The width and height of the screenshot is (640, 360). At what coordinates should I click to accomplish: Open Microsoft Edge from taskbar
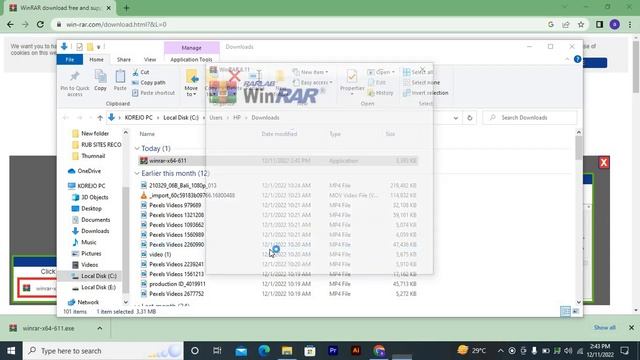point(264,351)
